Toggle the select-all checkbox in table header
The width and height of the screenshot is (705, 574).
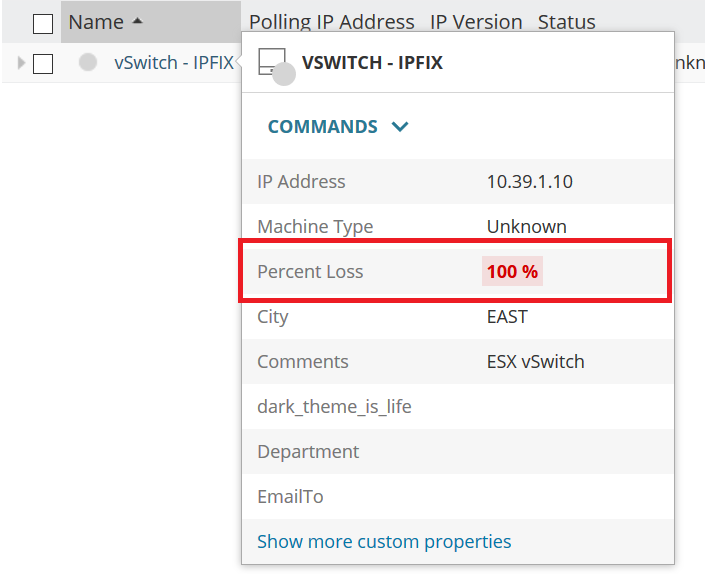43,23
